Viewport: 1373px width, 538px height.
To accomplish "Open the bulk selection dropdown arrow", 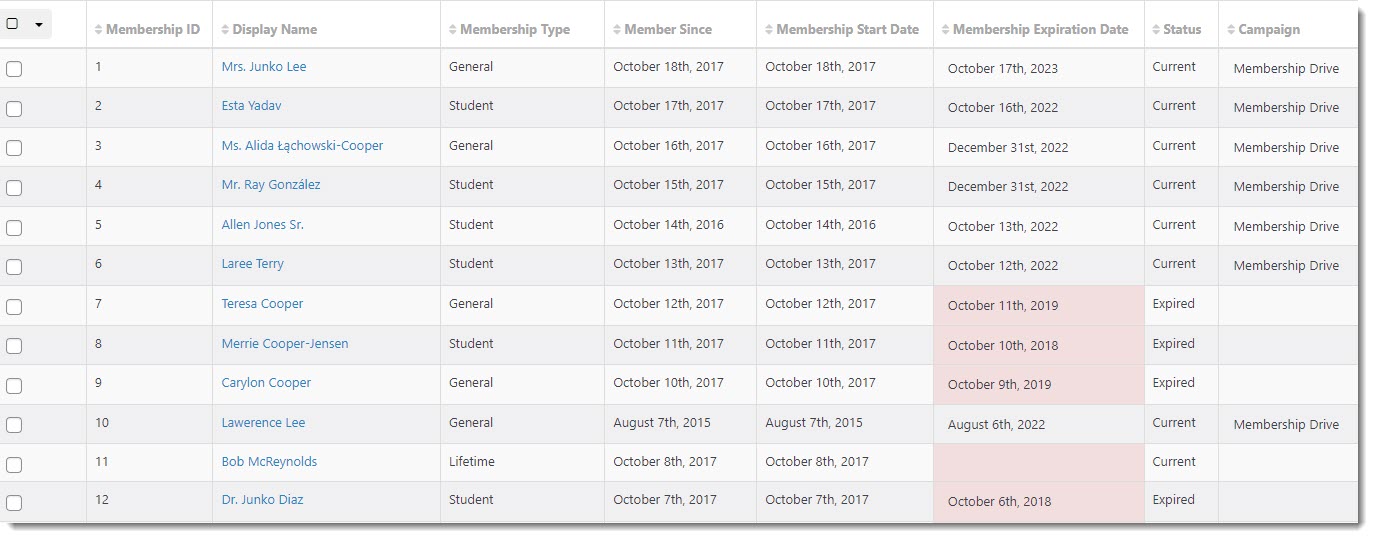I will (38, 24).
